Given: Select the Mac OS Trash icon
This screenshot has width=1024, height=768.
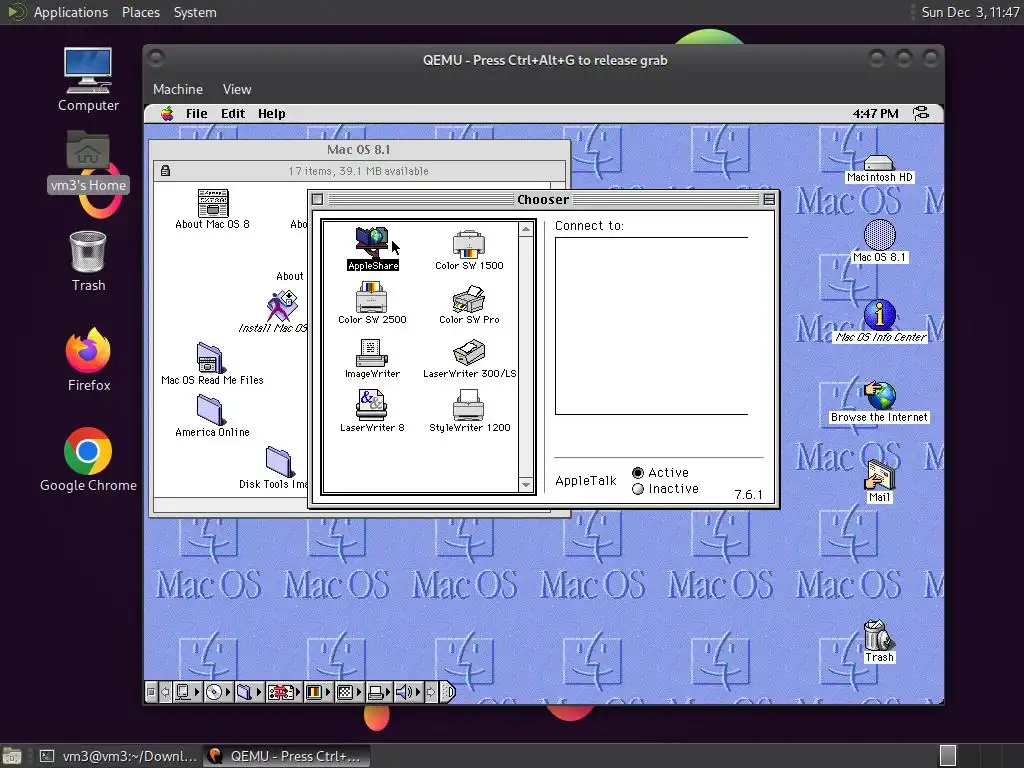Looking at the screenshot, I should [x=878, y=641].
